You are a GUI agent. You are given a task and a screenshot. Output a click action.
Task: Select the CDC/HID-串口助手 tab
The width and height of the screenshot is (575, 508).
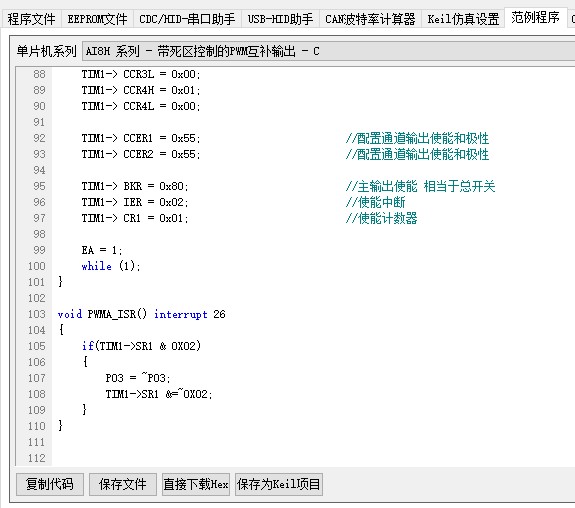point(187,19)
